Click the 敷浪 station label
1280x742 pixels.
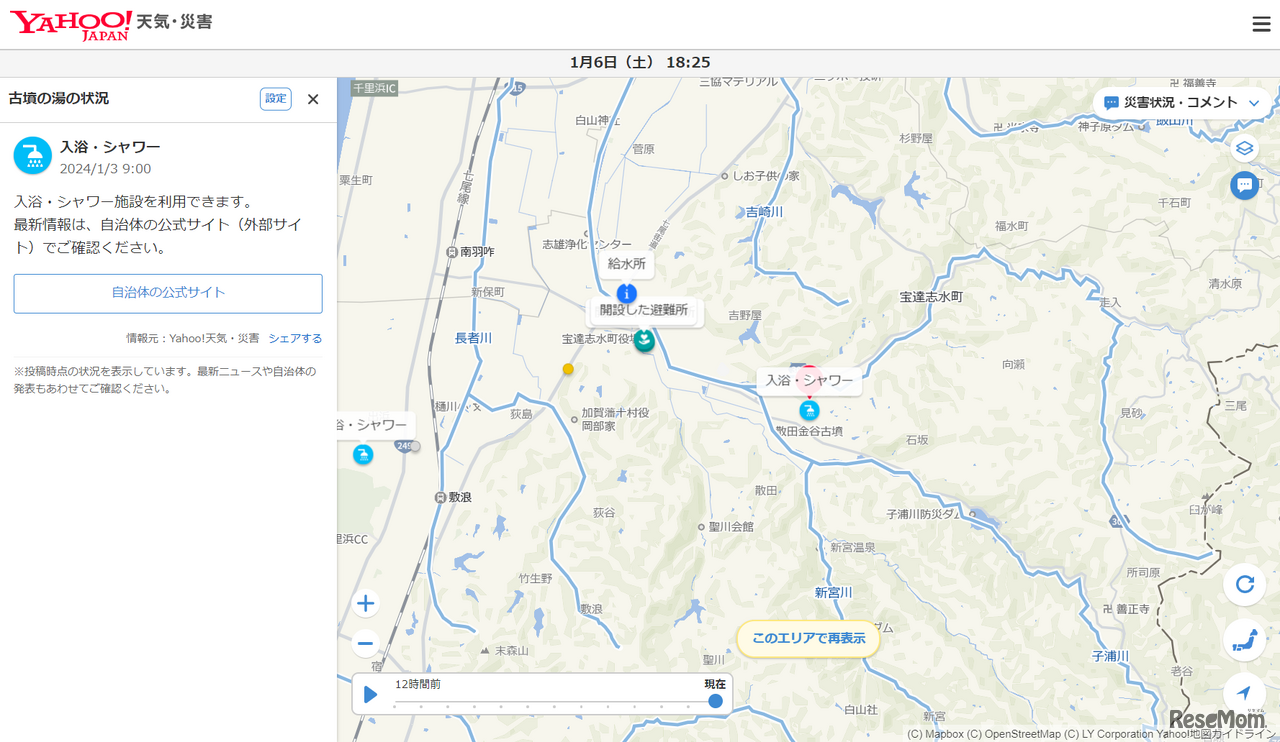(x=459, y=497)
